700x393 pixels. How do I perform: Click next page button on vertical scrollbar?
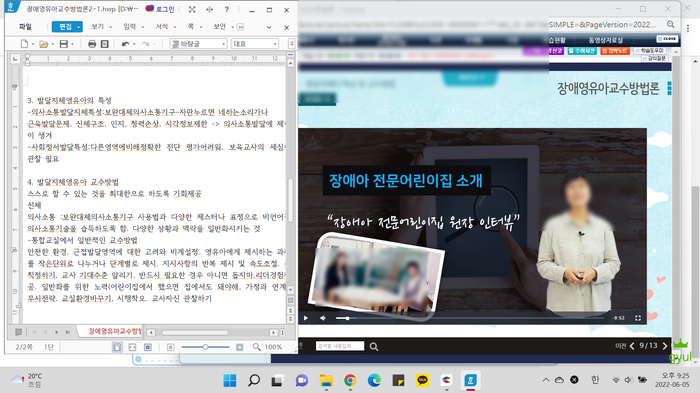tap(290, 319)
